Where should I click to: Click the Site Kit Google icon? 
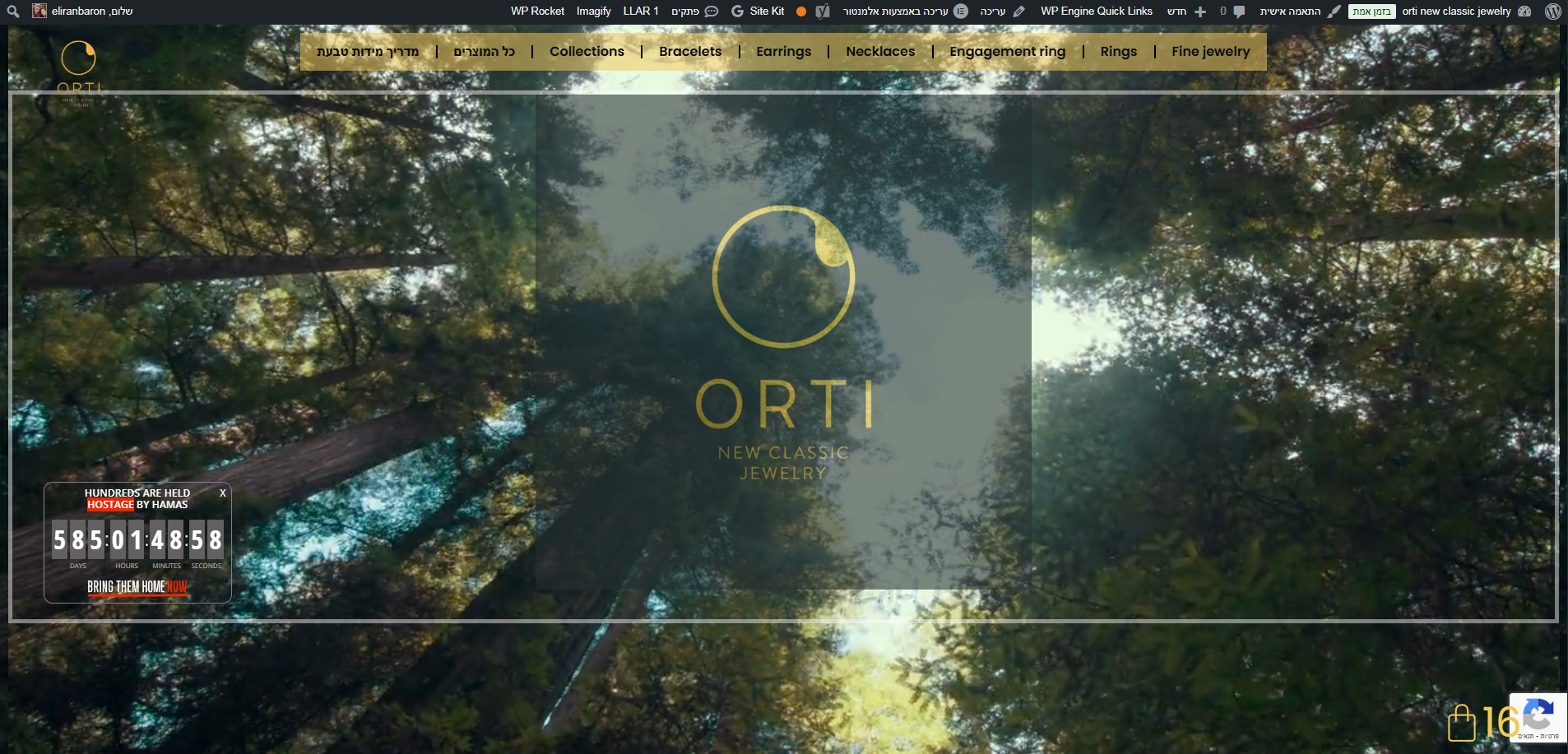737,12
